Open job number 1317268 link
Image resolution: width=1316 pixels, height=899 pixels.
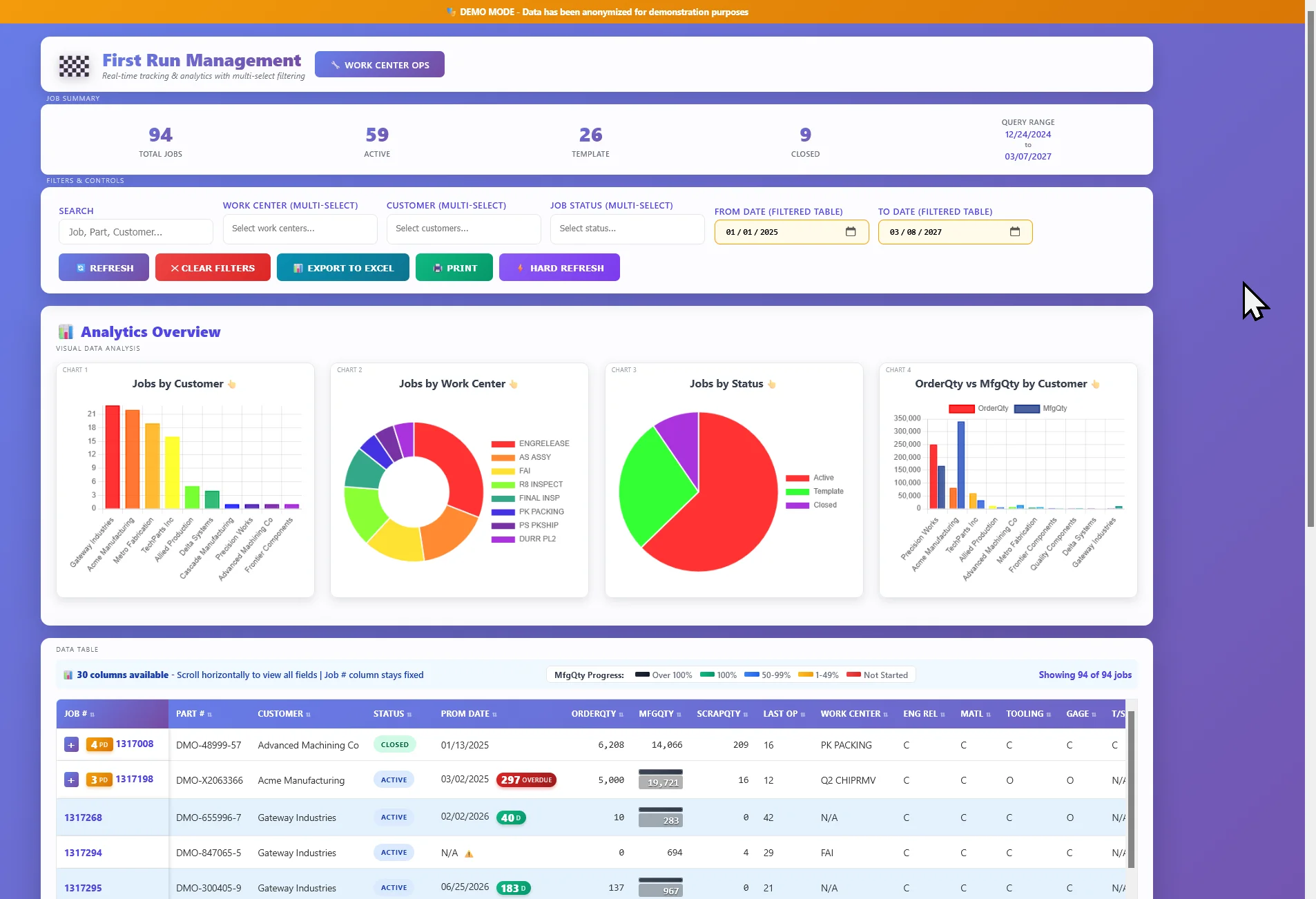tap(83, 818)
